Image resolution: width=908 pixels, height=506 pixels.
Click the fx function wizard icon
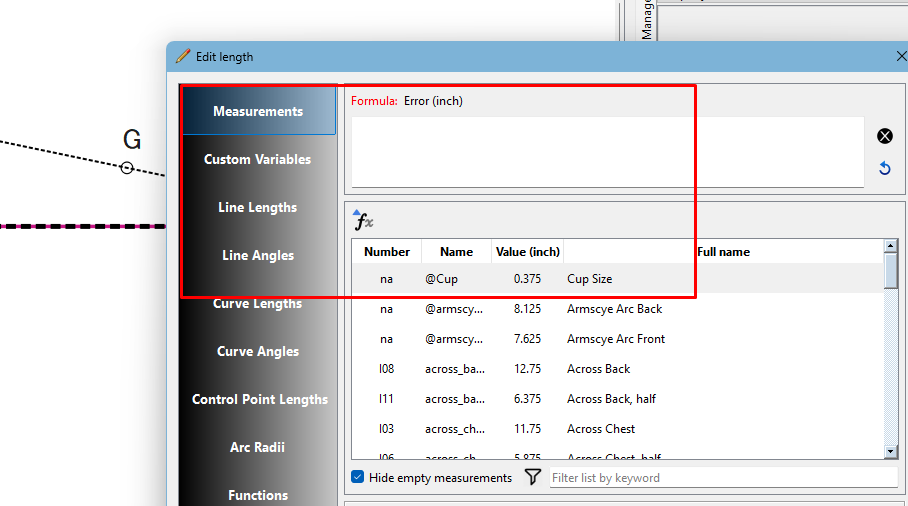[x=364, y=222]
